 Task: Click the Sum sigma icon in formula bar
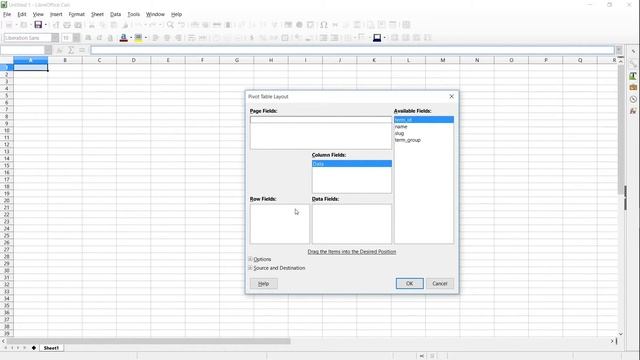click(x=71, y=50)
